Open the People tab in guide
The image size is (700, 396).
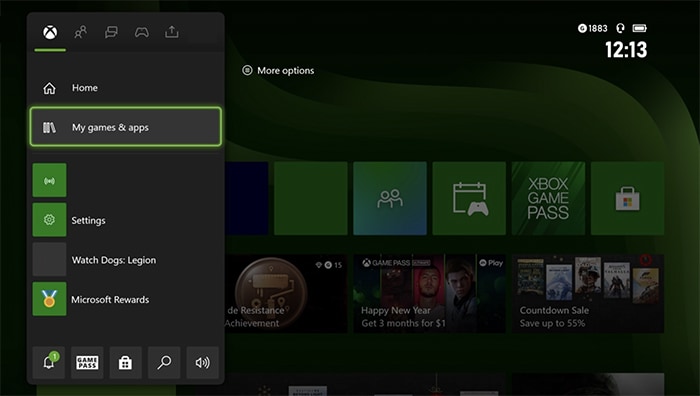[81, 32]
